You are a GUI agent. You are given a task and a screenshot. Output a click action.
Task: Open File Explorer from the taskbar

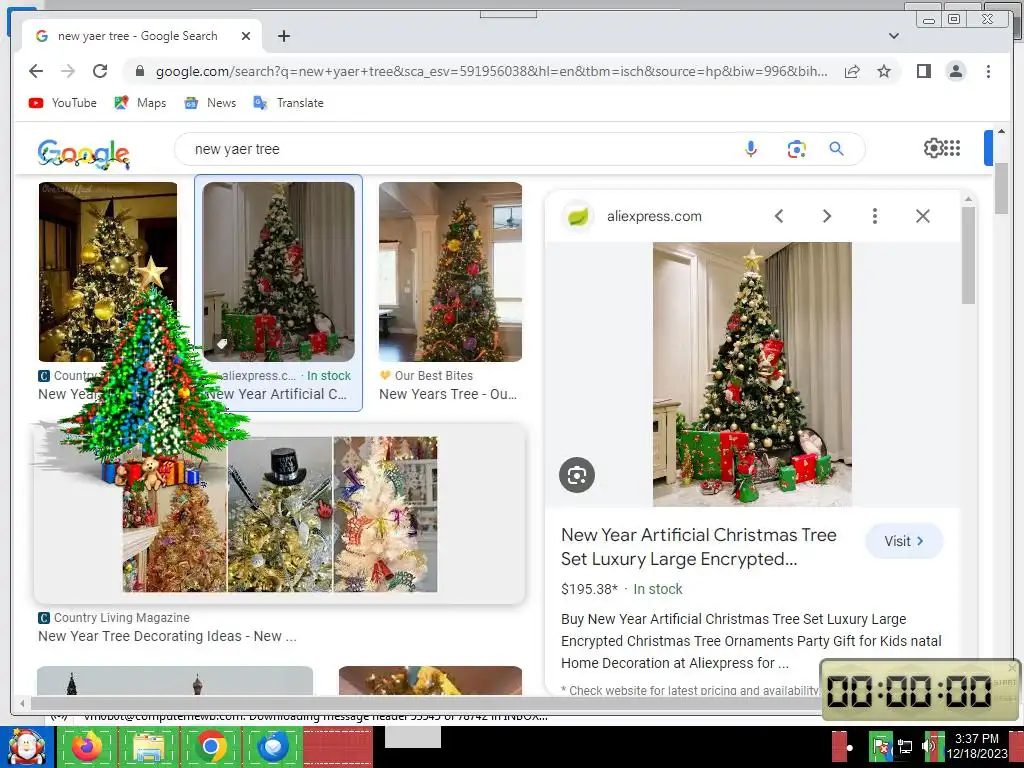click(x=149, y=747)
